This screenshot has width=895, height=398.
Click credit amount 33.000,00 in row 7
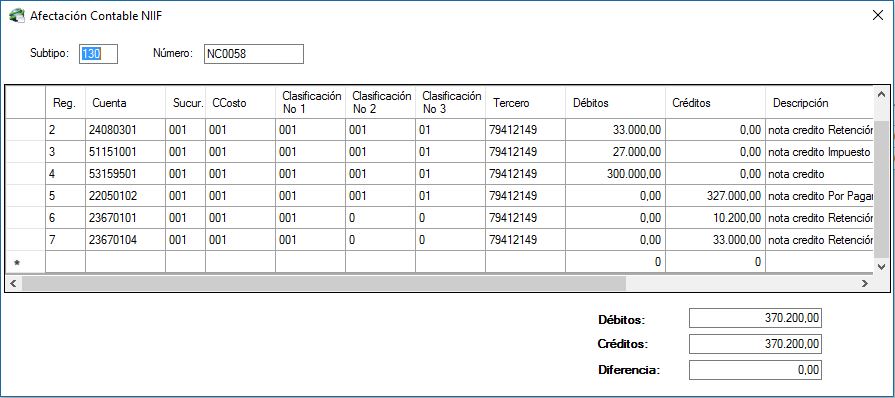(715, 240)
